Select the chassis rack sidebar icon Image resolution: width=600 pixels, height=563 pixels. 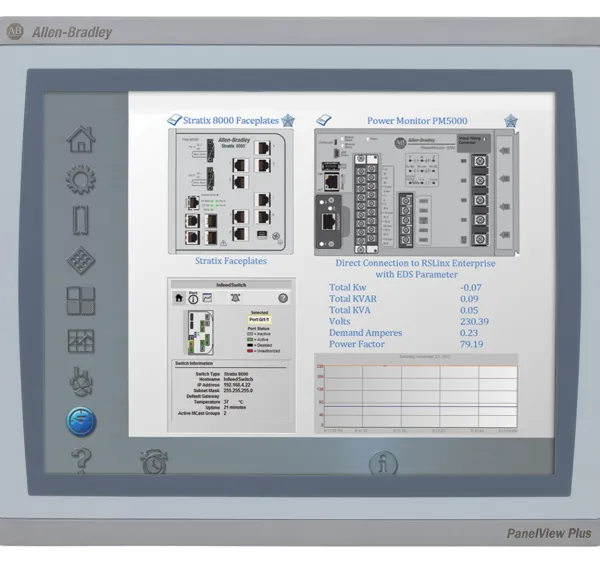[81, 220]
